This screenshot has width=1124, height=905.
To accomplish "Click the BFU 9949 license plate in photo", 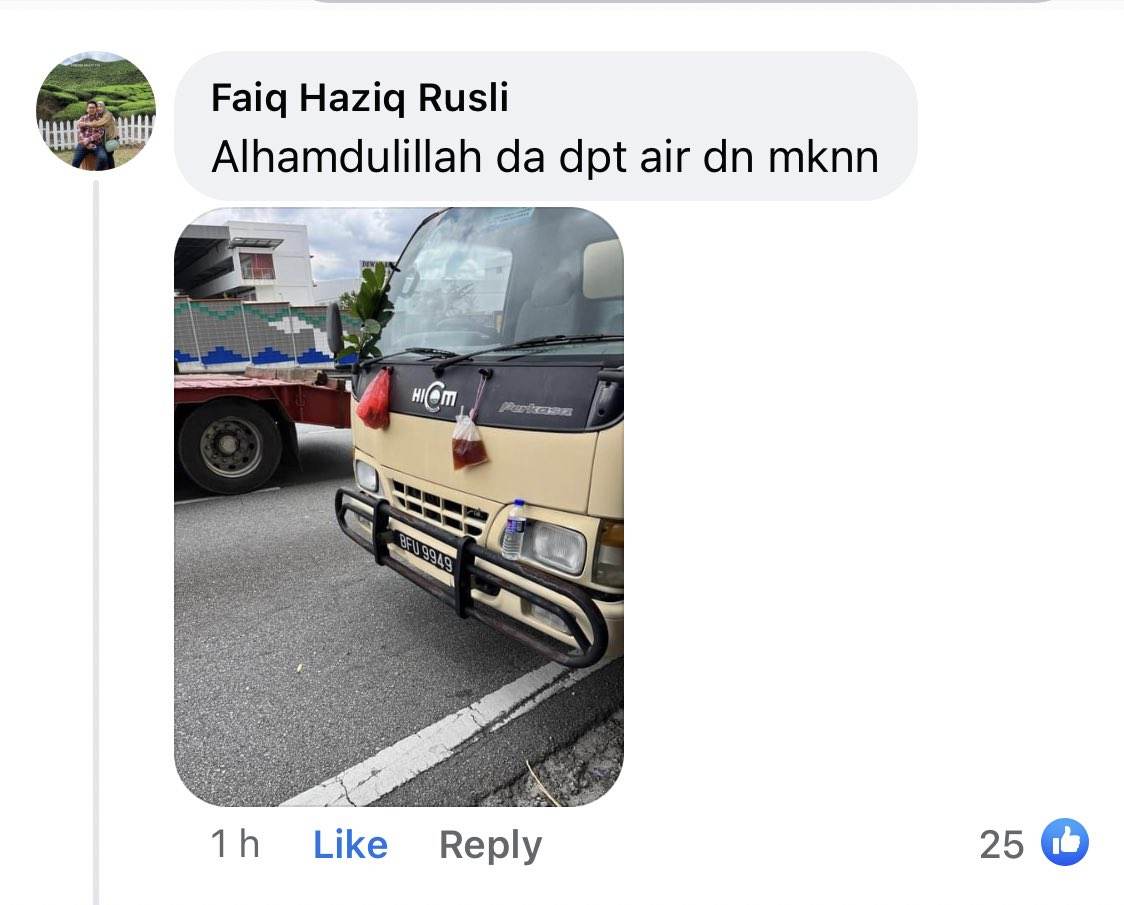I will point(426,551).
